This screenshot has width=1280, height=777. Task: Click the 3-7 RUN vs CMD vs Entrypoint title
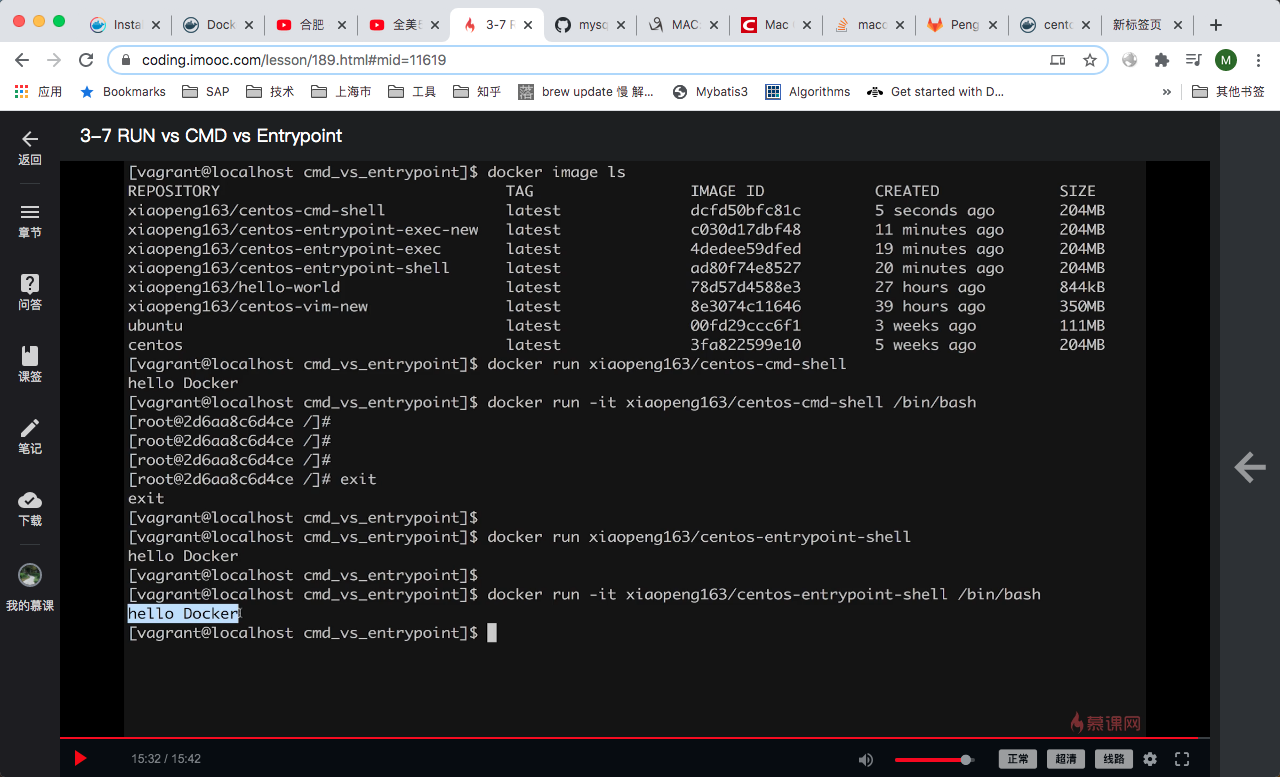pyautogui.click(x=211, y=136)
